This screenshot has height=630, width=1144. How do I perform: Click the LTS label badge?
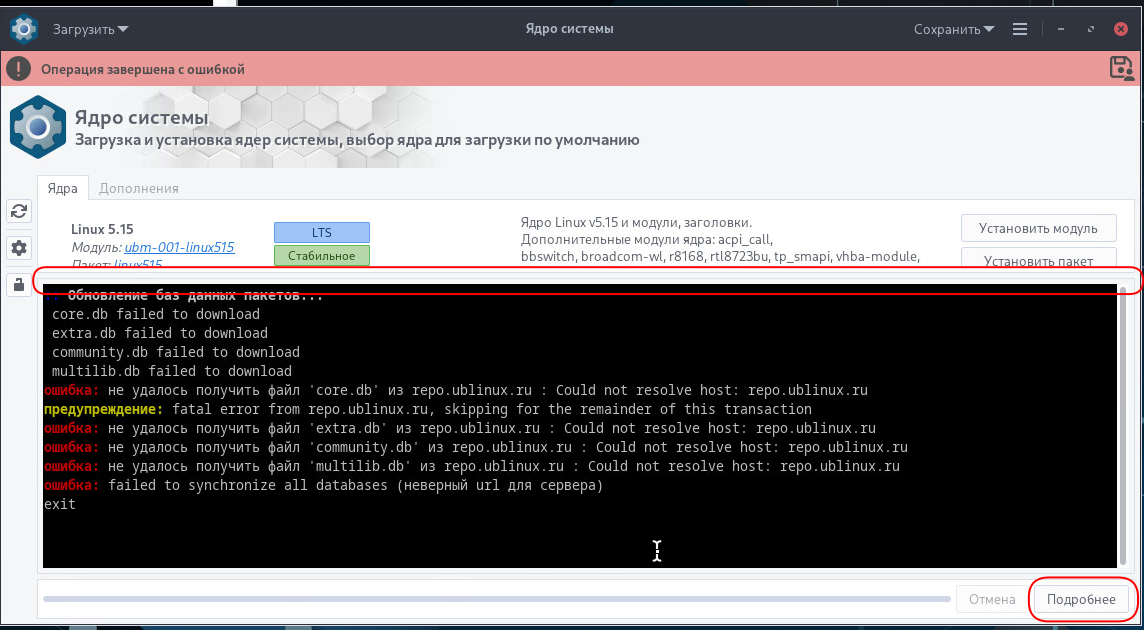[322, 232]
